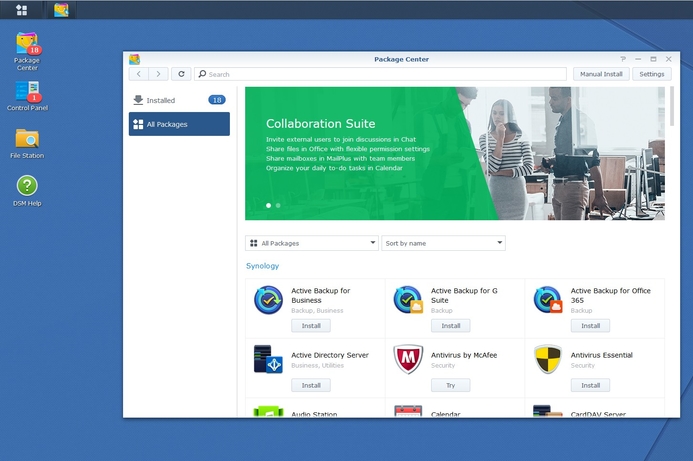Go forward with the right arrow button
This screenshot has width=693, height=461.
coord(158,74)
